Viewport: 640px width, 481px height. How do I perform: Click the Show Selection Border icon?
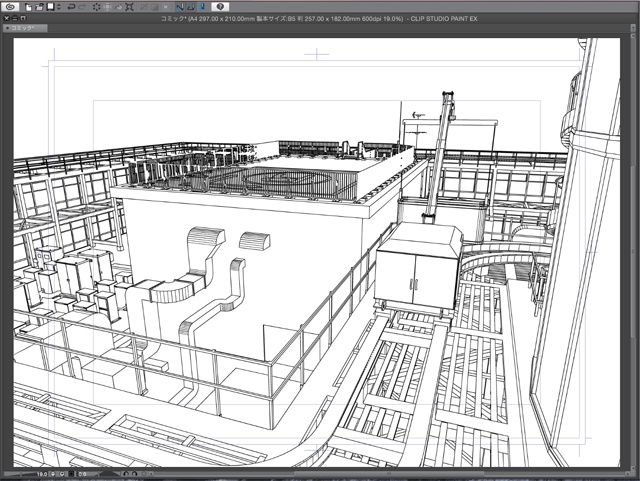(166, 7)
